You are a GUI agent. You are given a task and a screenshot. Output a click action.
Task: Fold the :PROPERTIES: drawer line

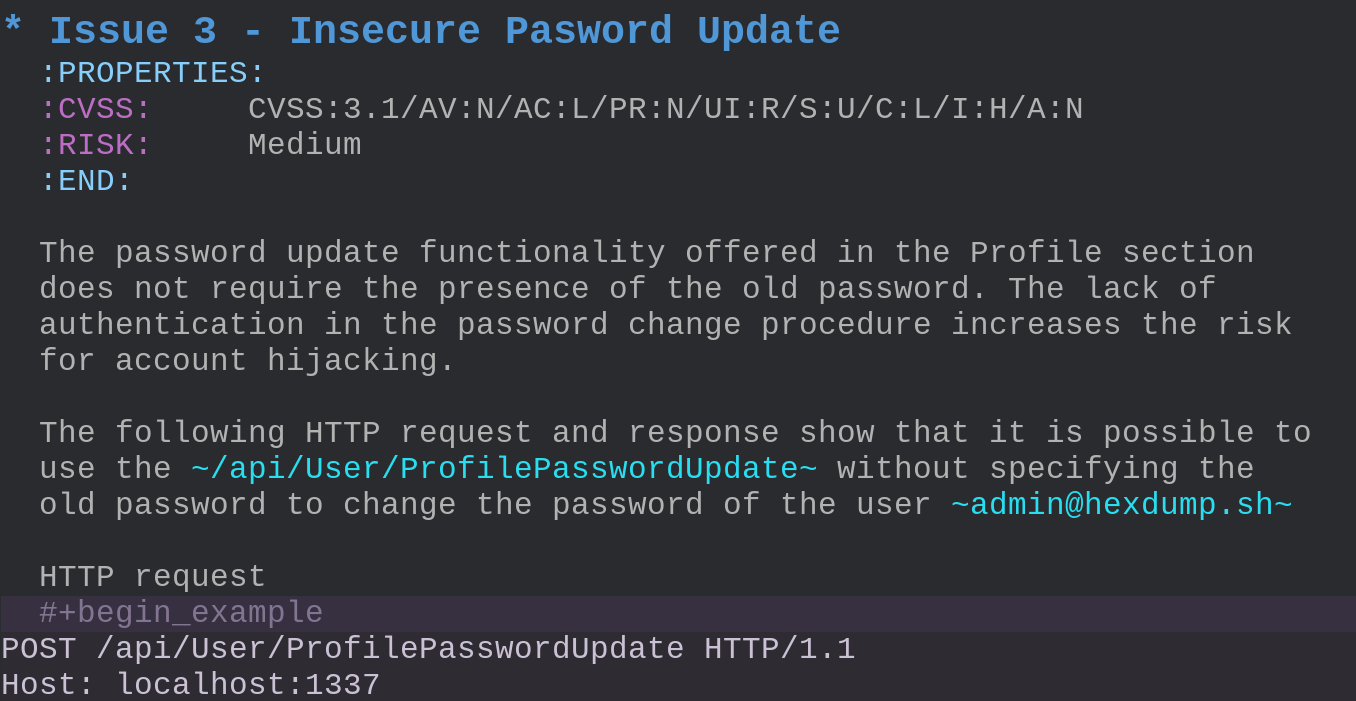152,73
